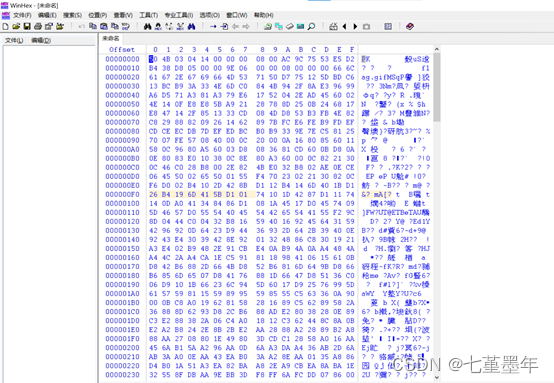
Task: Click the blue binoculars search icon
Action: point(191,26)
